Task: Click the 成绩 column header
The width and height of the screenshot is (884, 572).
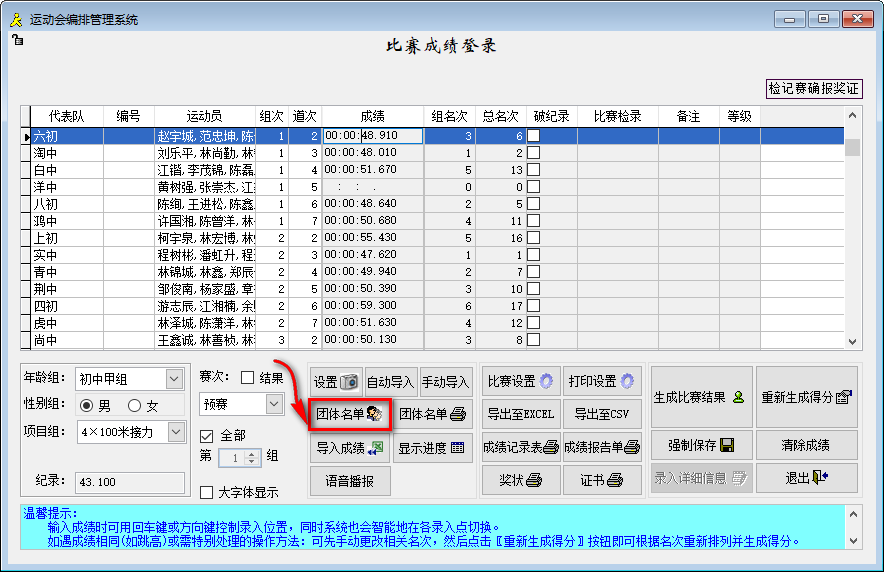Action: [x=372, y=116]
